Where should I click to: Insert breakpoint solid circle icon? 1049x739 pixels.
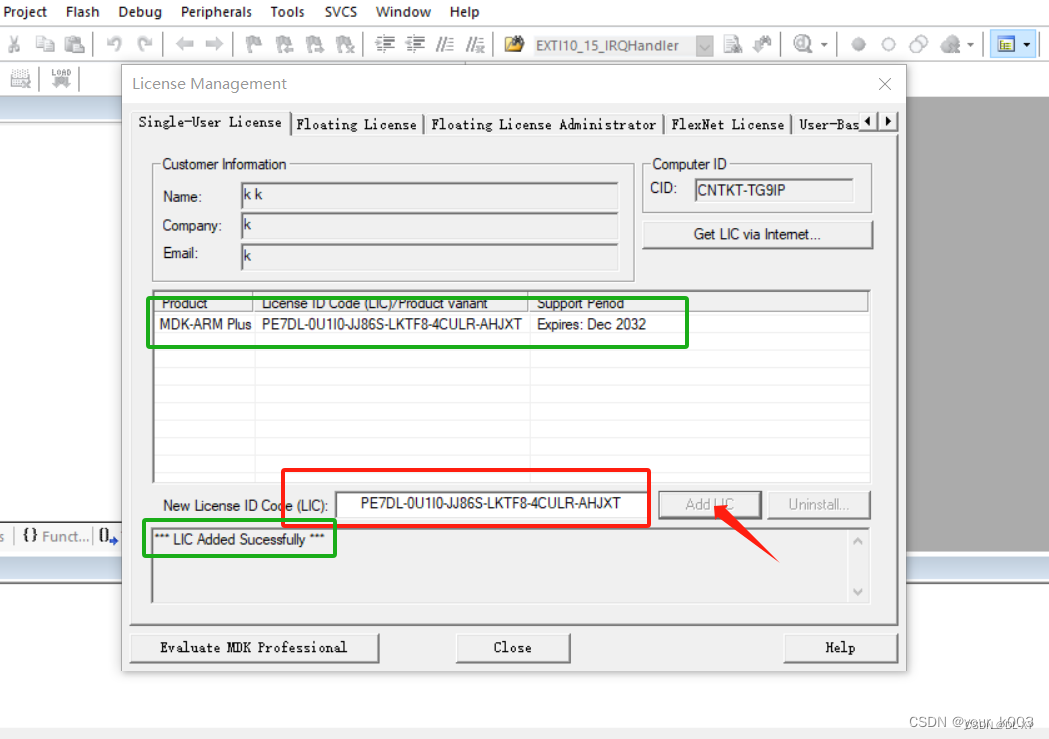tap(858, 45)
